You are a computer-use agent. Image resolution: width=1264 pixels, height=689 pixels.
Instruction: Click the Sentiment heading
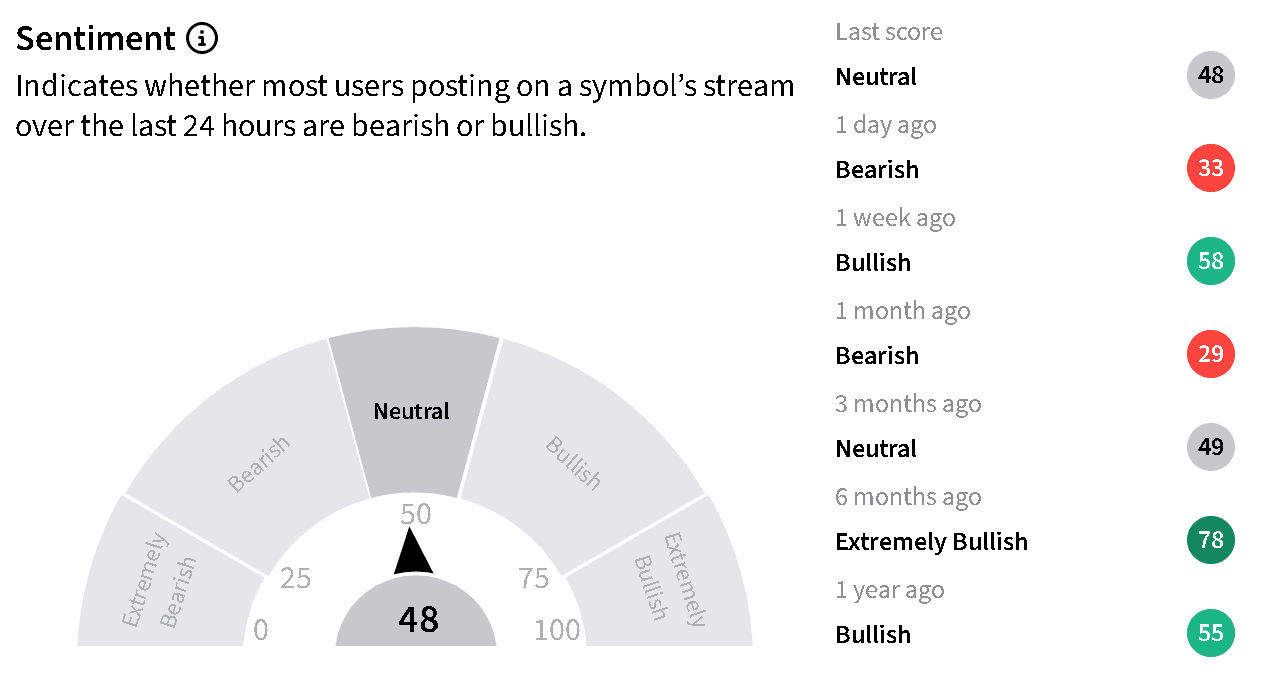[96, 39]
